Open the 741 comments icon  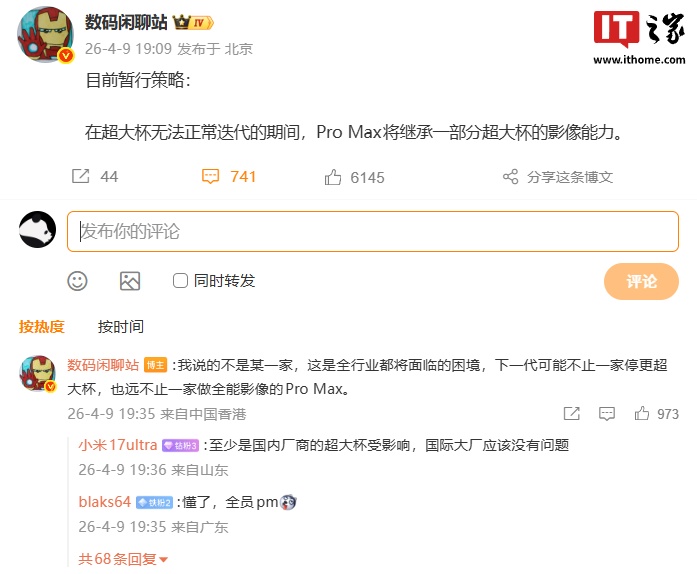[x=210, y=176]
